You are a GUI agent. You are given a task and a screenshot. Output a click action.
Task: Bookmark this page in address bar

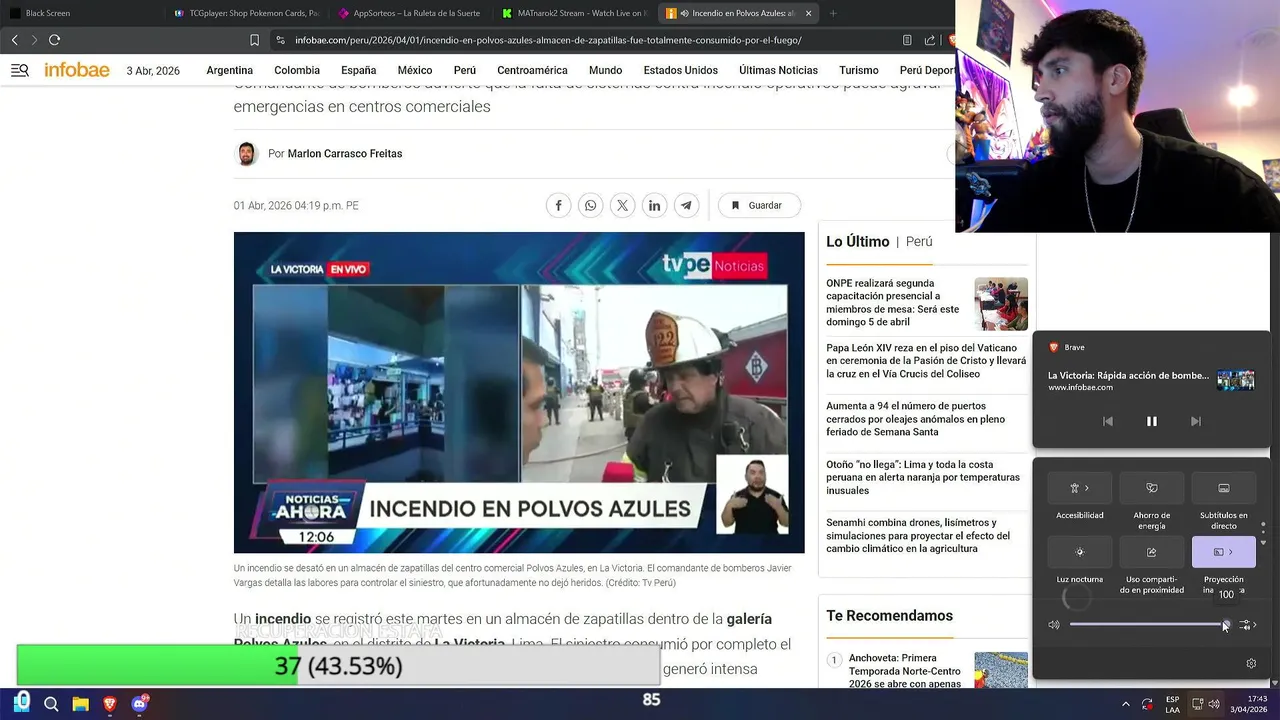coord(254,40)
